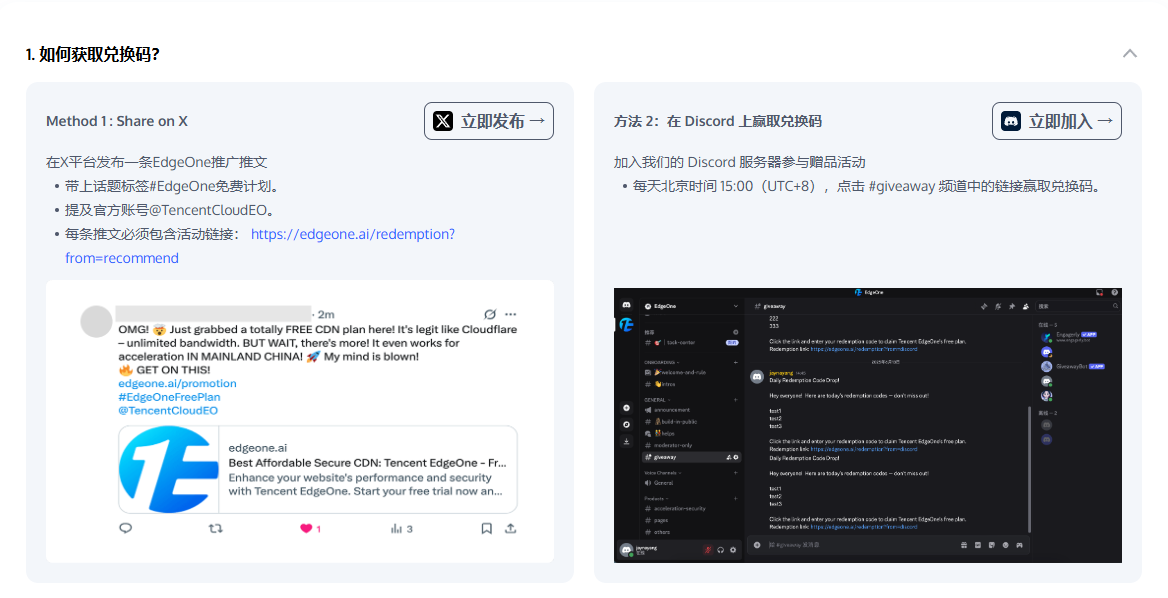The image size is (1168, 598).
Task: Bookmark the tweet
Action: [486, 528]
